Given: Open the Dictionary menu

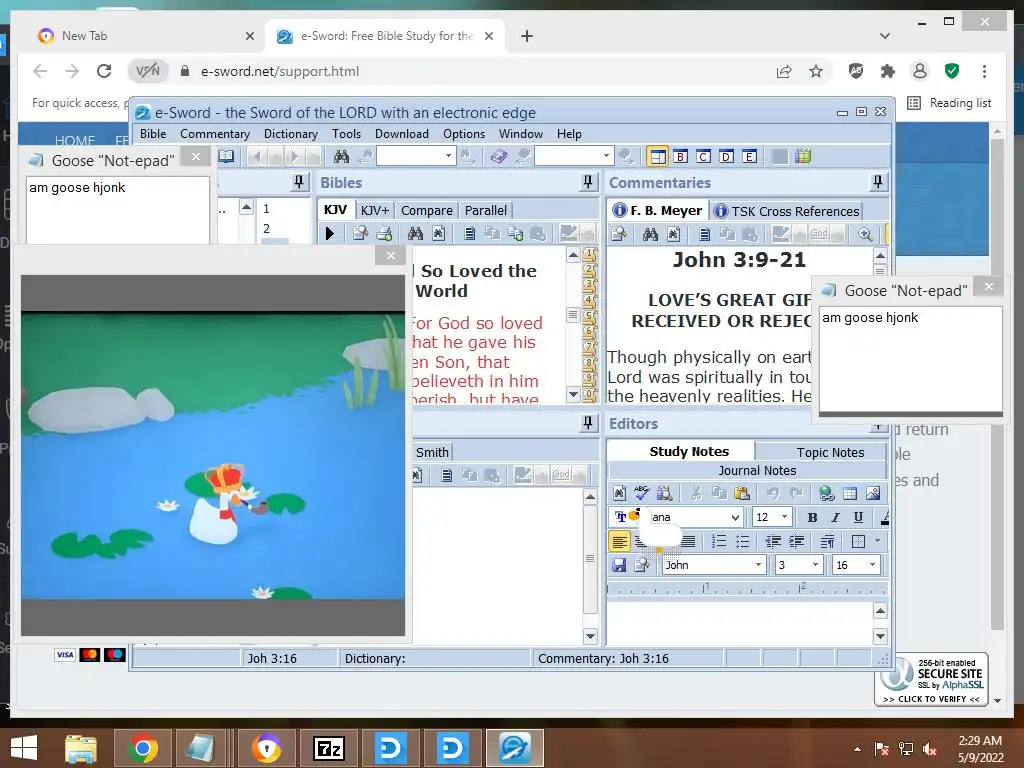Looking at the screenshot, I should tap(291, 134).
